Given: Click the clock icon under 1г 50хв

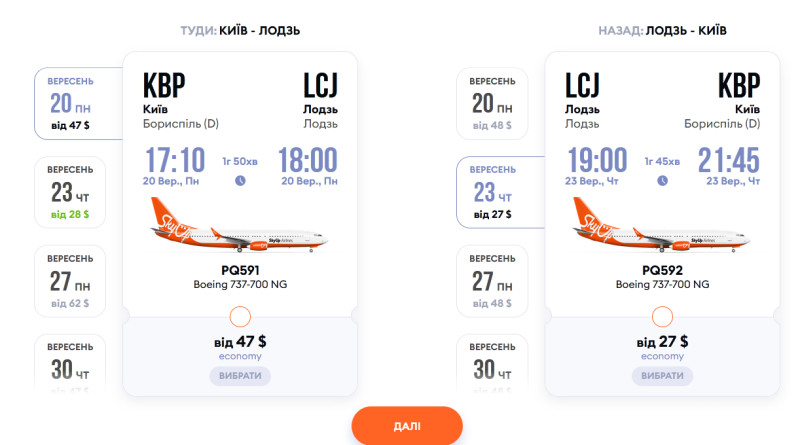Looking at the screenshot, I should [x=240, y=181].
